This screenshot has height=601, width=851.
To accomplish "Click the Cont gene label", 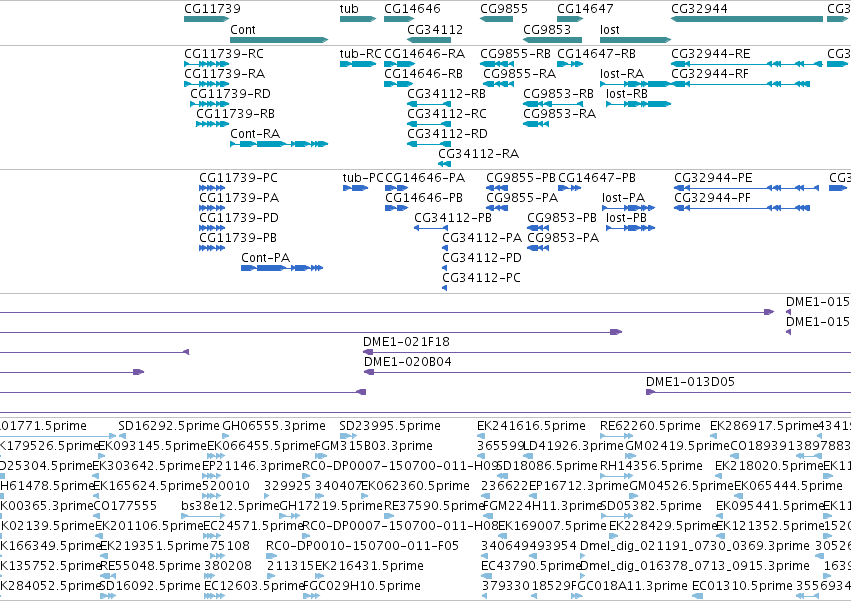I will (243, 29).
